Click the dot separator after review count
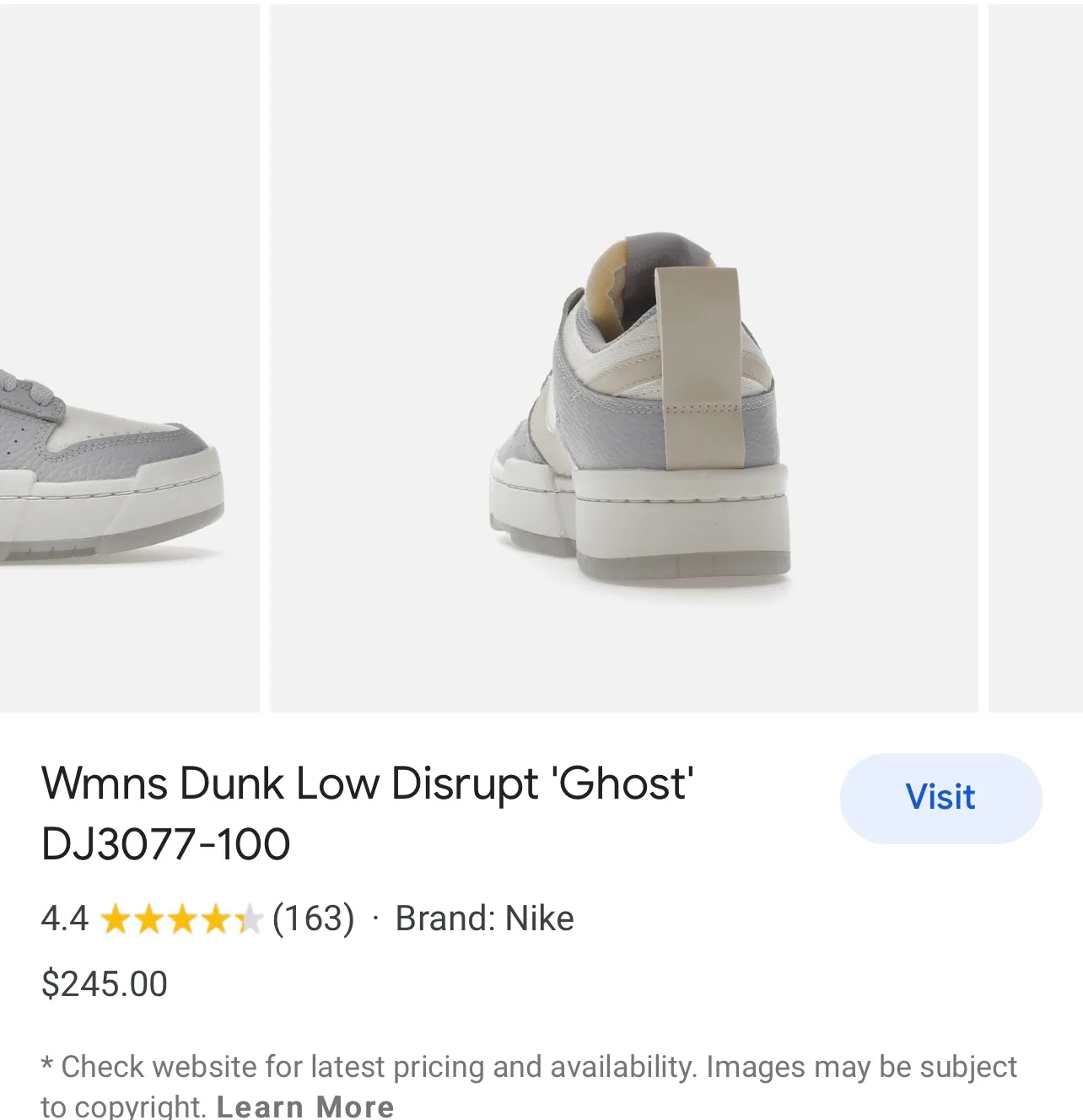Image resolution: width=1083 pixels, height=1120 pixels. pyautogui.click(x=374, y=918)
